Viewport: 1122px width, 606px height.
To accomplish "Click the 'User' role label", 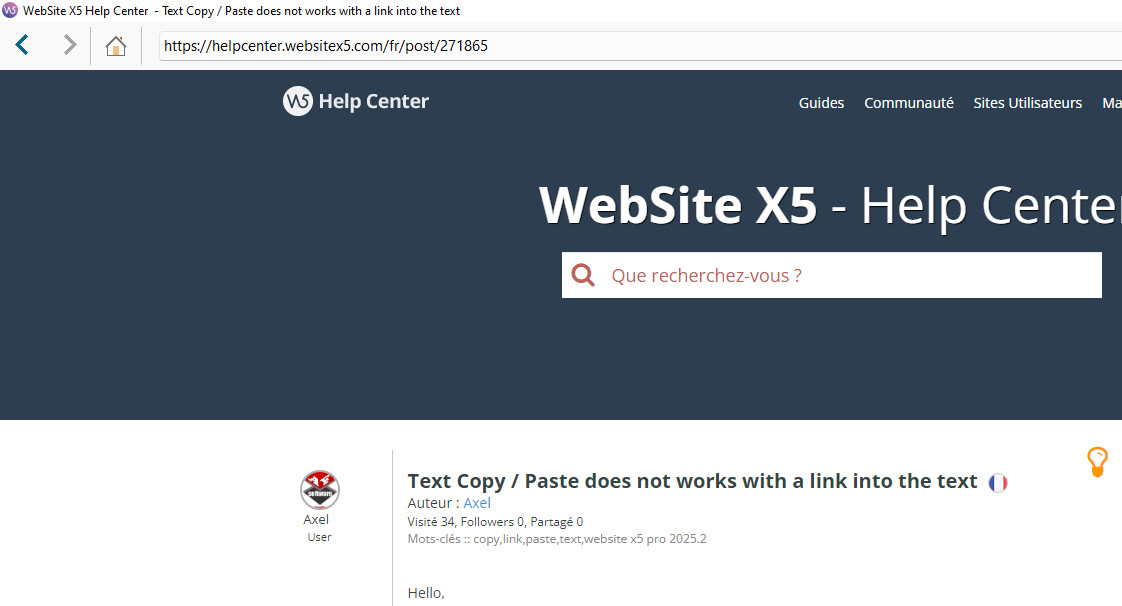I will coord(319,537).
